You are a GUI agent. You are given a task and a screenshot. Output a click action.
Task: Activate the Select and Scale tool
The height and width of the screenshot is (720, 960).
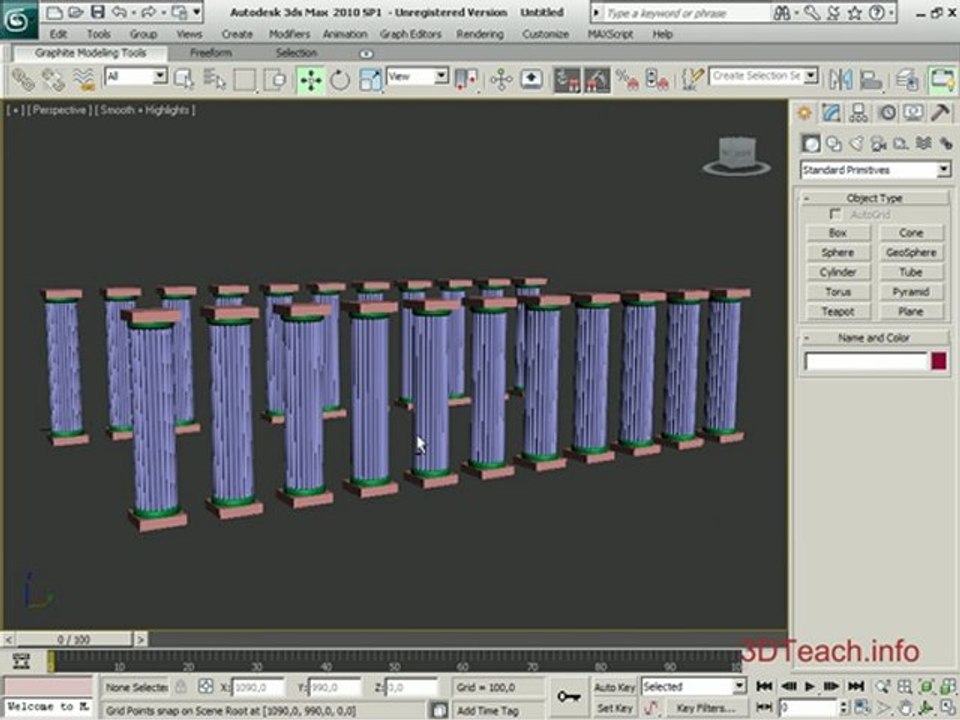click(370, 80)
